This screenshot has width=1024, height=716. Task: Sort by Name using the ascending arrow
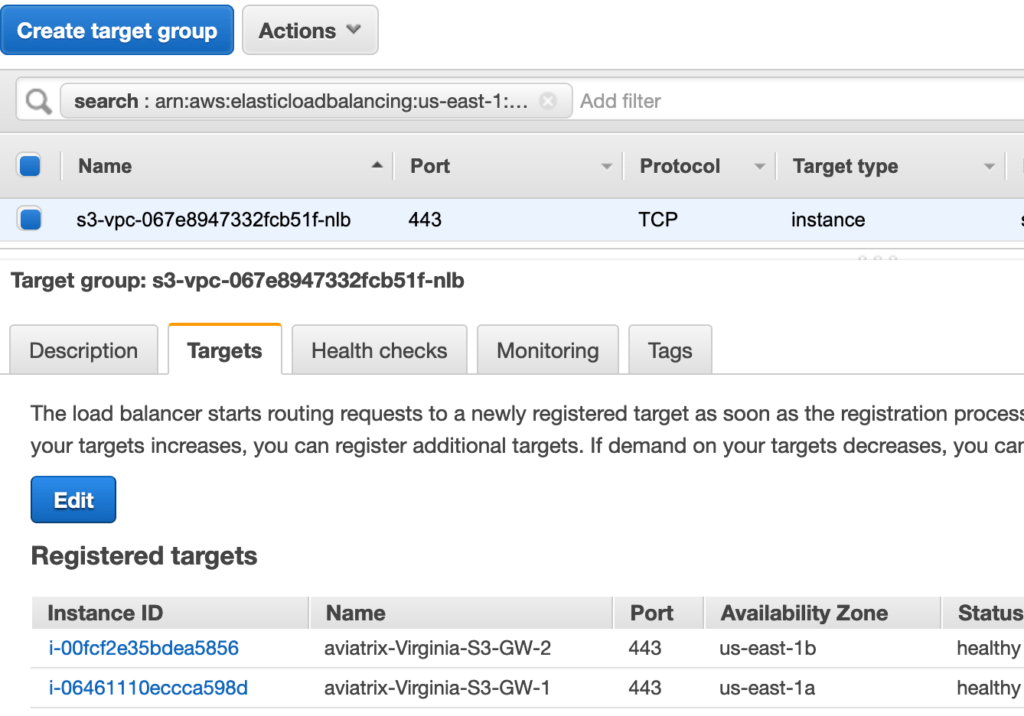[x=377, y=166]
